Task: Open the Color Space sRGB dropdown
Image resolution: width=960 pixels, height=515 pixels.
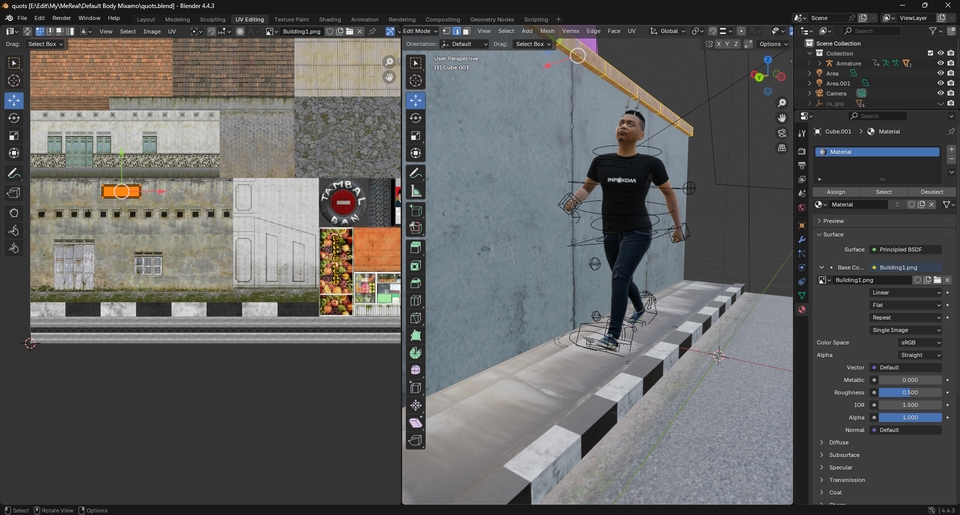Action: tap(919, 343)
